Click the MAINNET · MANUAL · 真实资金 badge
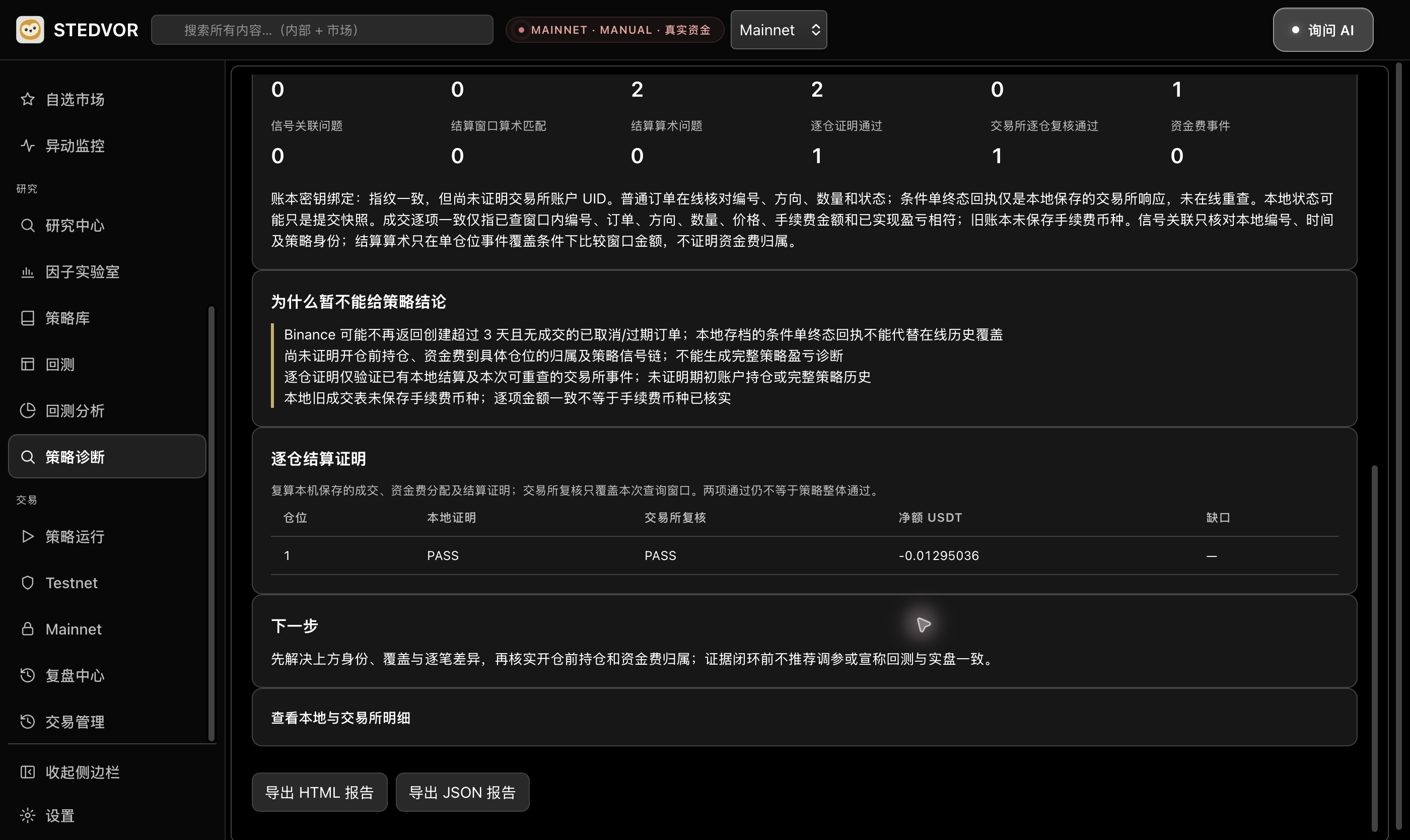This screenshot has width=1410, height=840. click(614, 30)
